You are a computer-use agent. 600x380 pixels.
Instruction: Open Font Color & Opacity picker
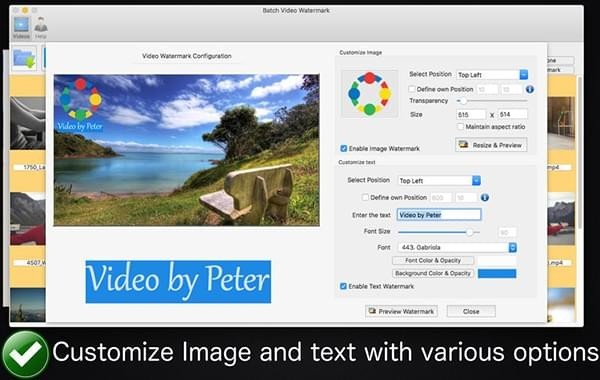click(433, 261)
